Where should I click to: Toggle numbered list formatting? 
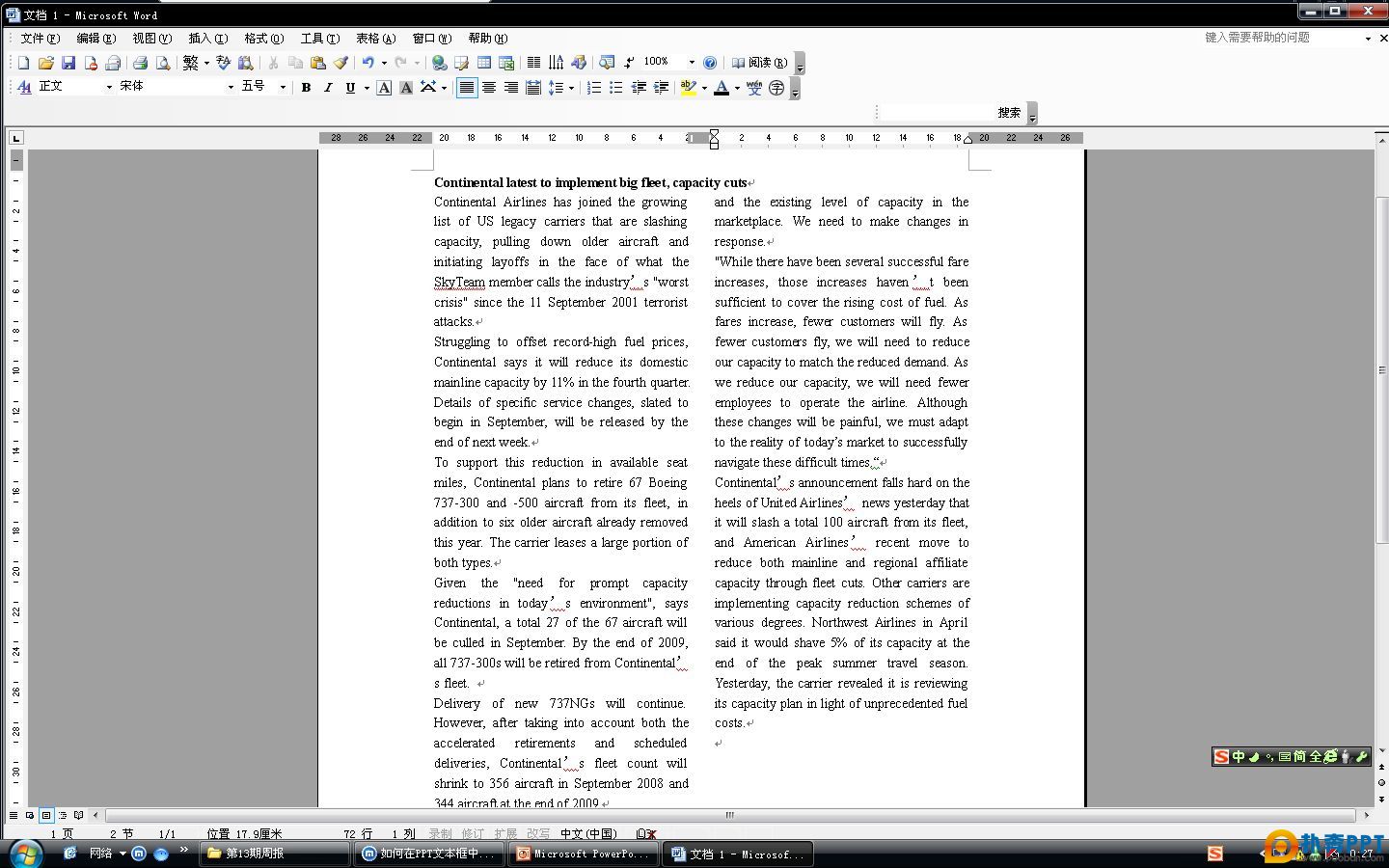pyautogui.click(x=594, y=88)
